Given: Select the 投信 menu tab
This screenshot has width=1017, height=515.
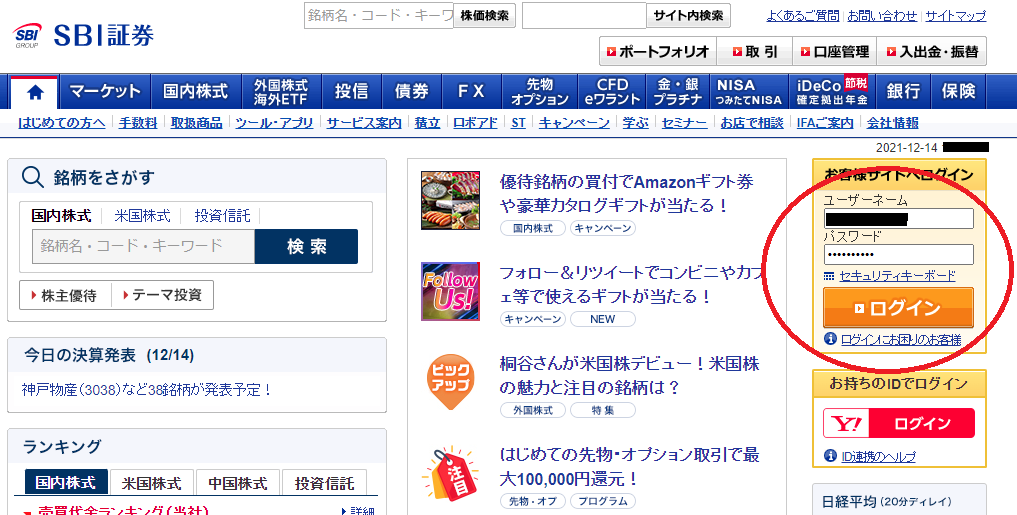Looking at the screenshot, I should click(352, 91).
